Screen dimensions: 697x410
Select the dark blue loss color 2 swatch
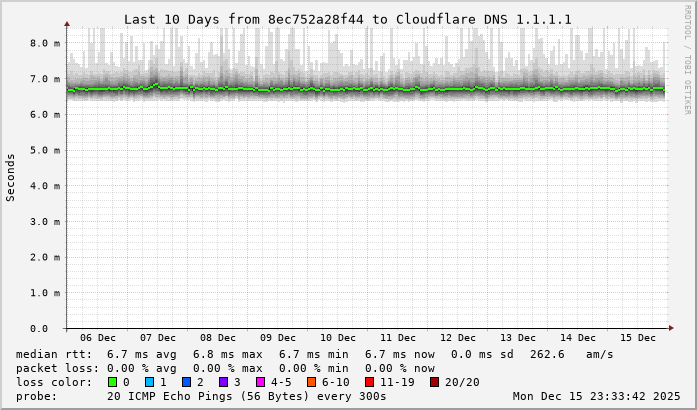click(186, 382)
